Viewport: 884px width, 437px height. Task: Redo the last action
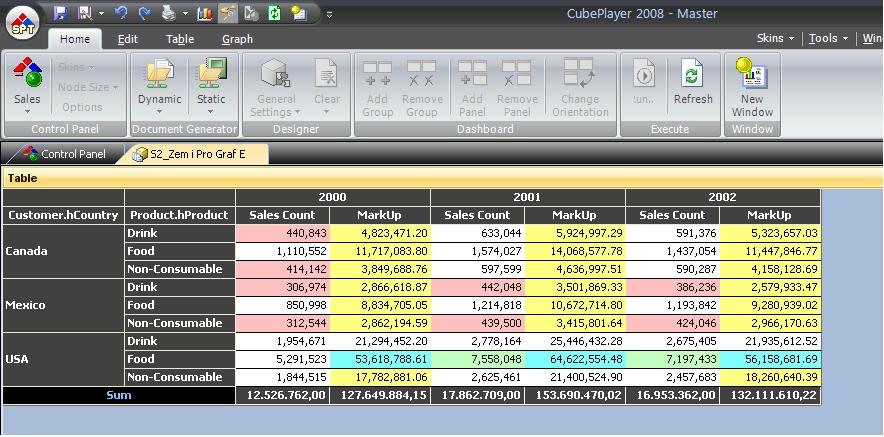(x=145, y=13)
